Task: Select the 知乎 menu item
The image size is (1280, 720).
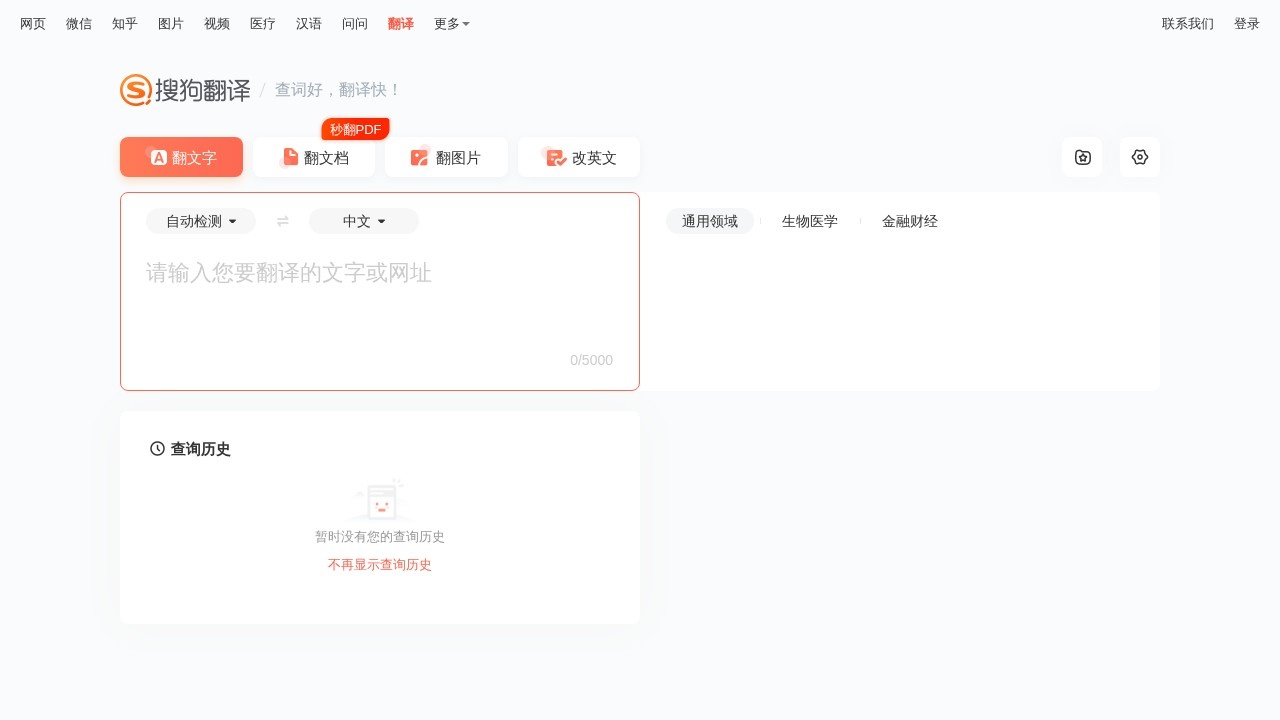Action: [124, 23]
